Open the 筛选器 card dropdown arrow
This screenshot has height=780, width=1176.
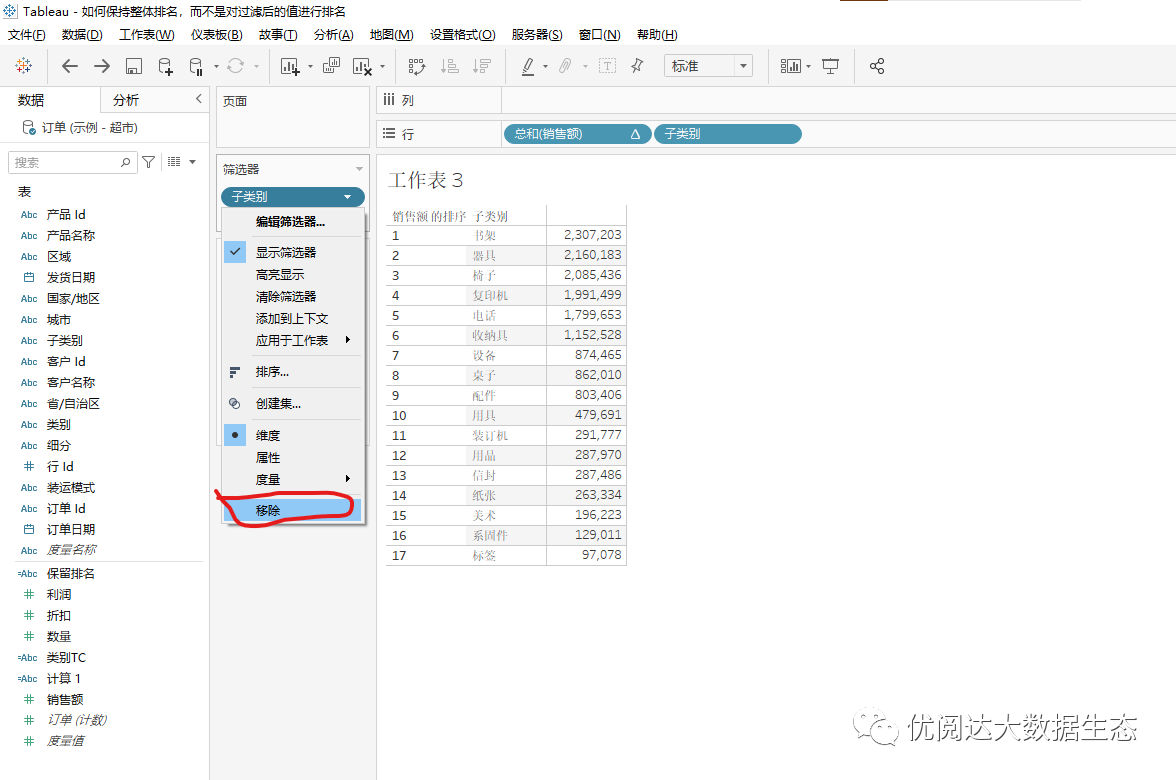point(359,170)
